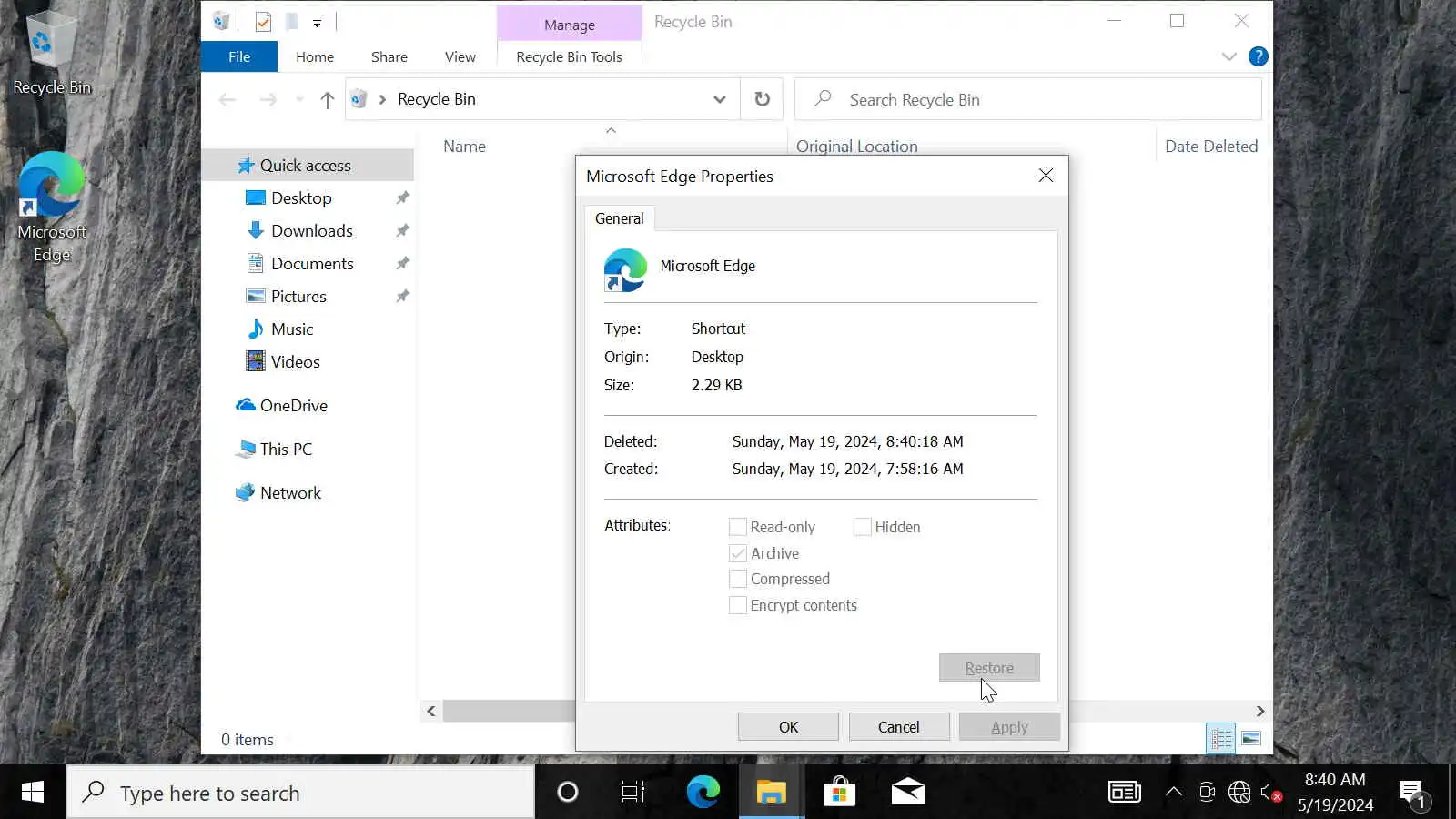The image size is (1456, 819).
Task: Open the Recycle Bin Tools tab
Action: pos(570,56)
